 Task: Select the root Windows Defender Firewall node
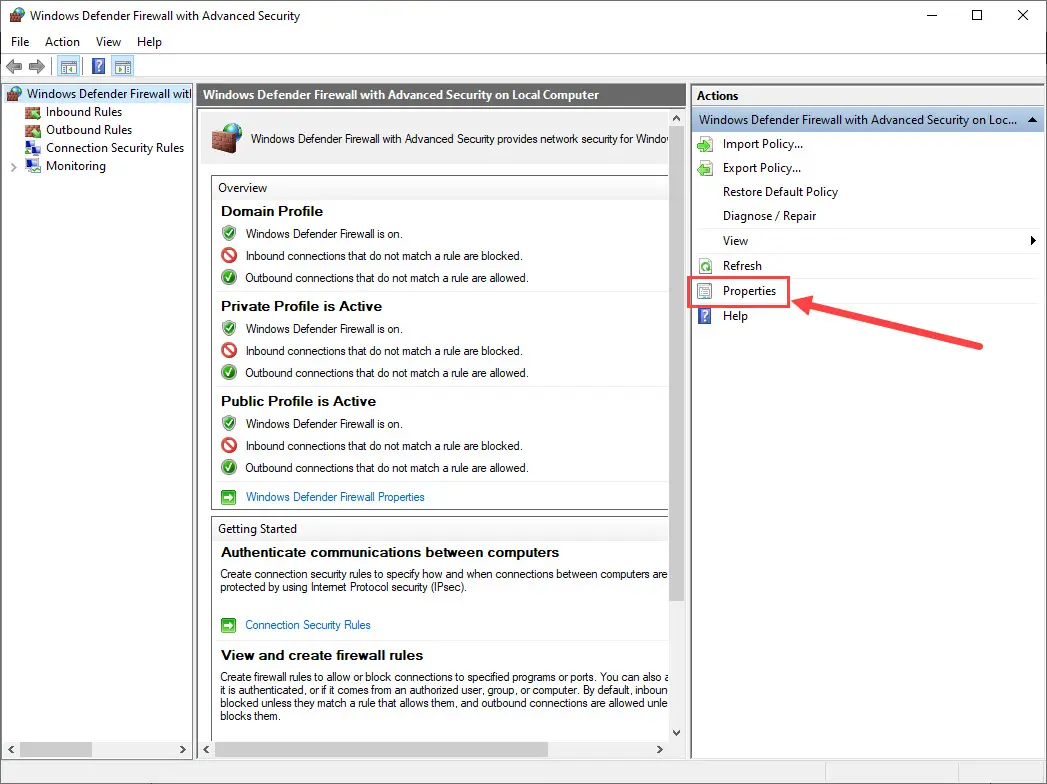[x=109, y=94]
